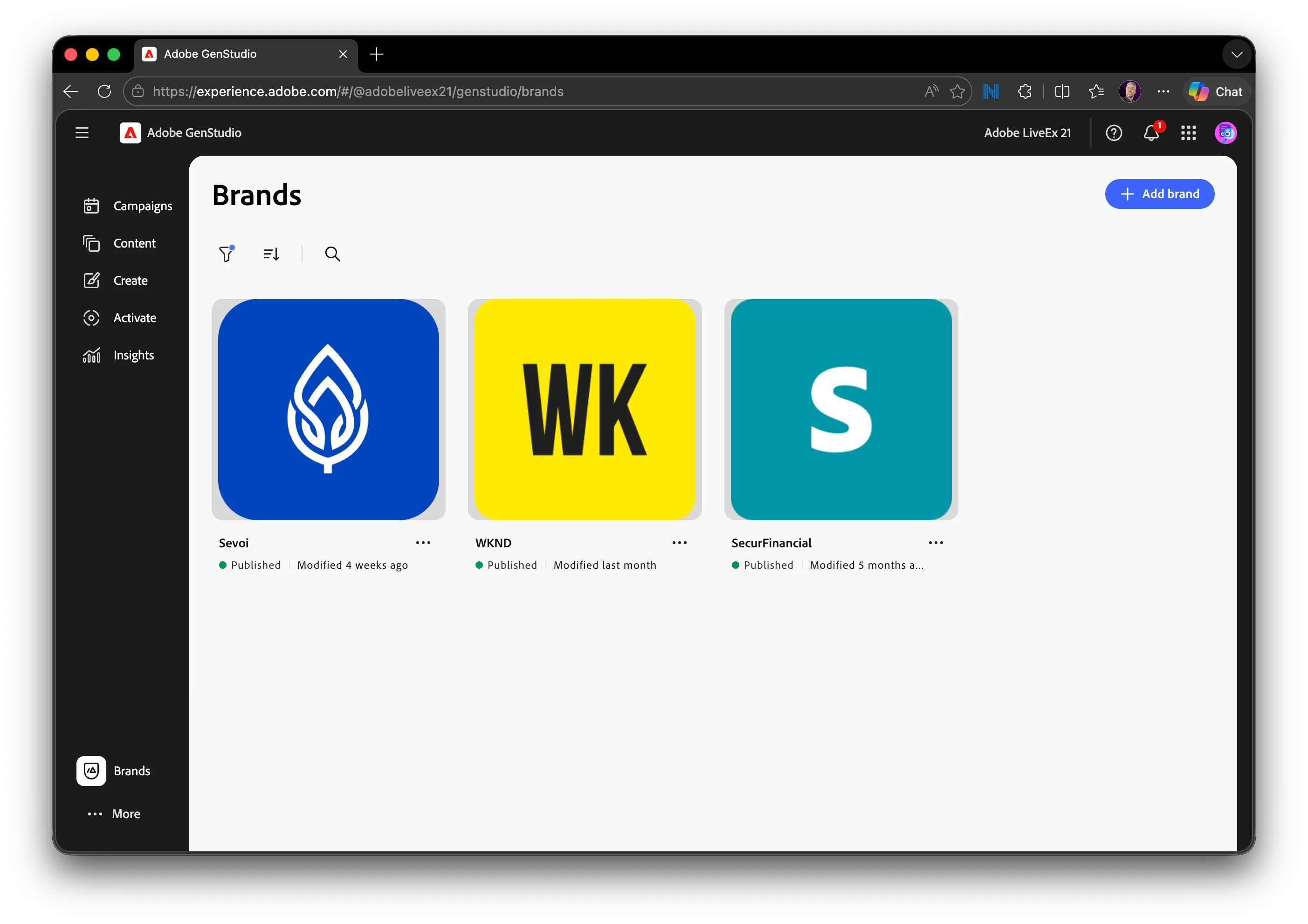
Task: Open more options for SecurFinancial
Action: [x=936, y=542]
